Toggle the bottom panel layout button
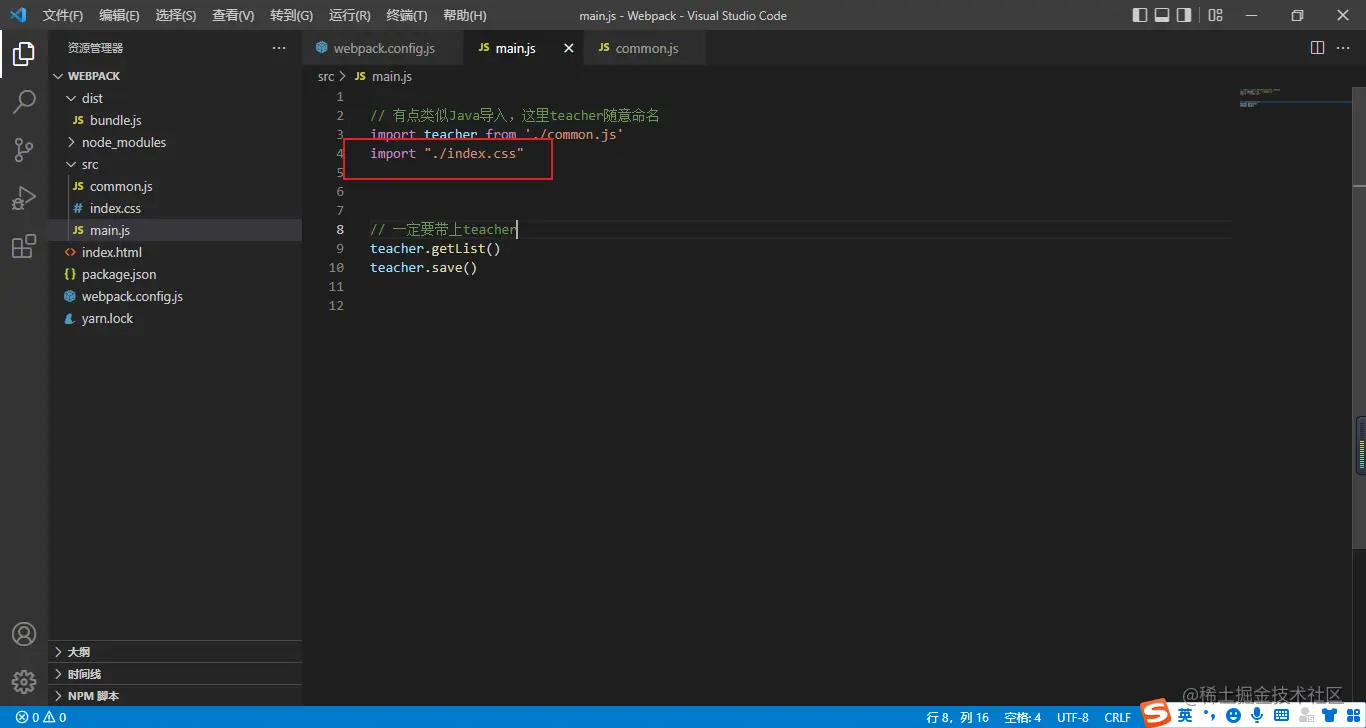 click(x=1162, y=15)
